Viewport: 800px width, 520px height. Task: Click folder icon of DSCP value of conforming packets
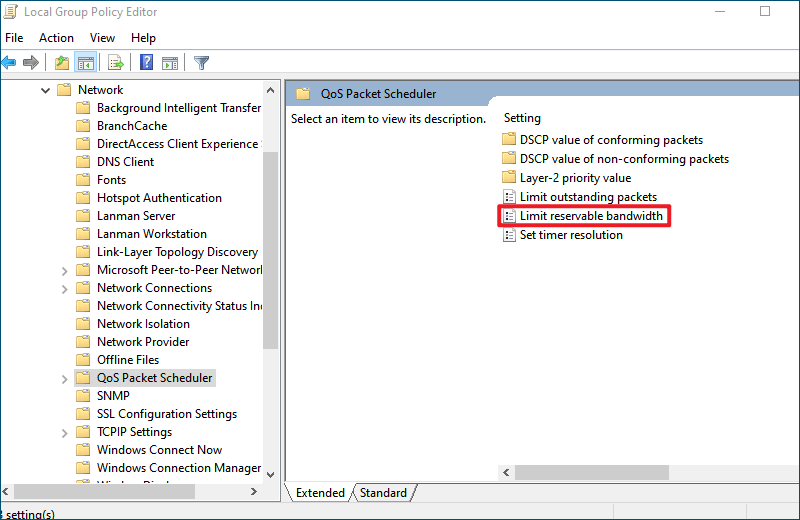click(509, 139)
